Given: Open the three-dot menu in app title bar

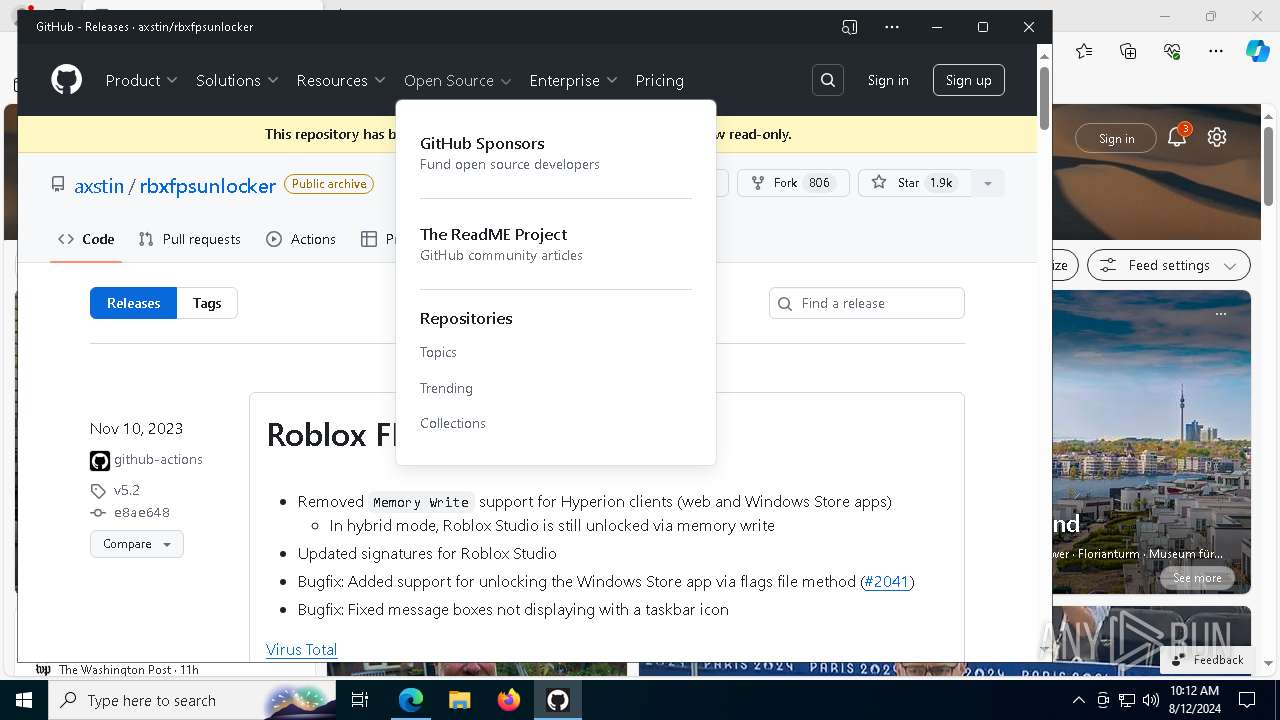Looking at the screenshot, I should coord(892,27).
